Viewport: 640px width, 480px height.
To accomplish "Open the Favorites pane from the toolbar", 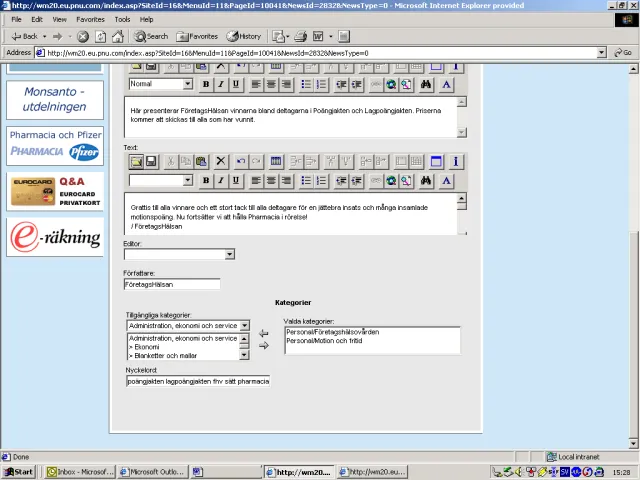I will click(197, 36).
